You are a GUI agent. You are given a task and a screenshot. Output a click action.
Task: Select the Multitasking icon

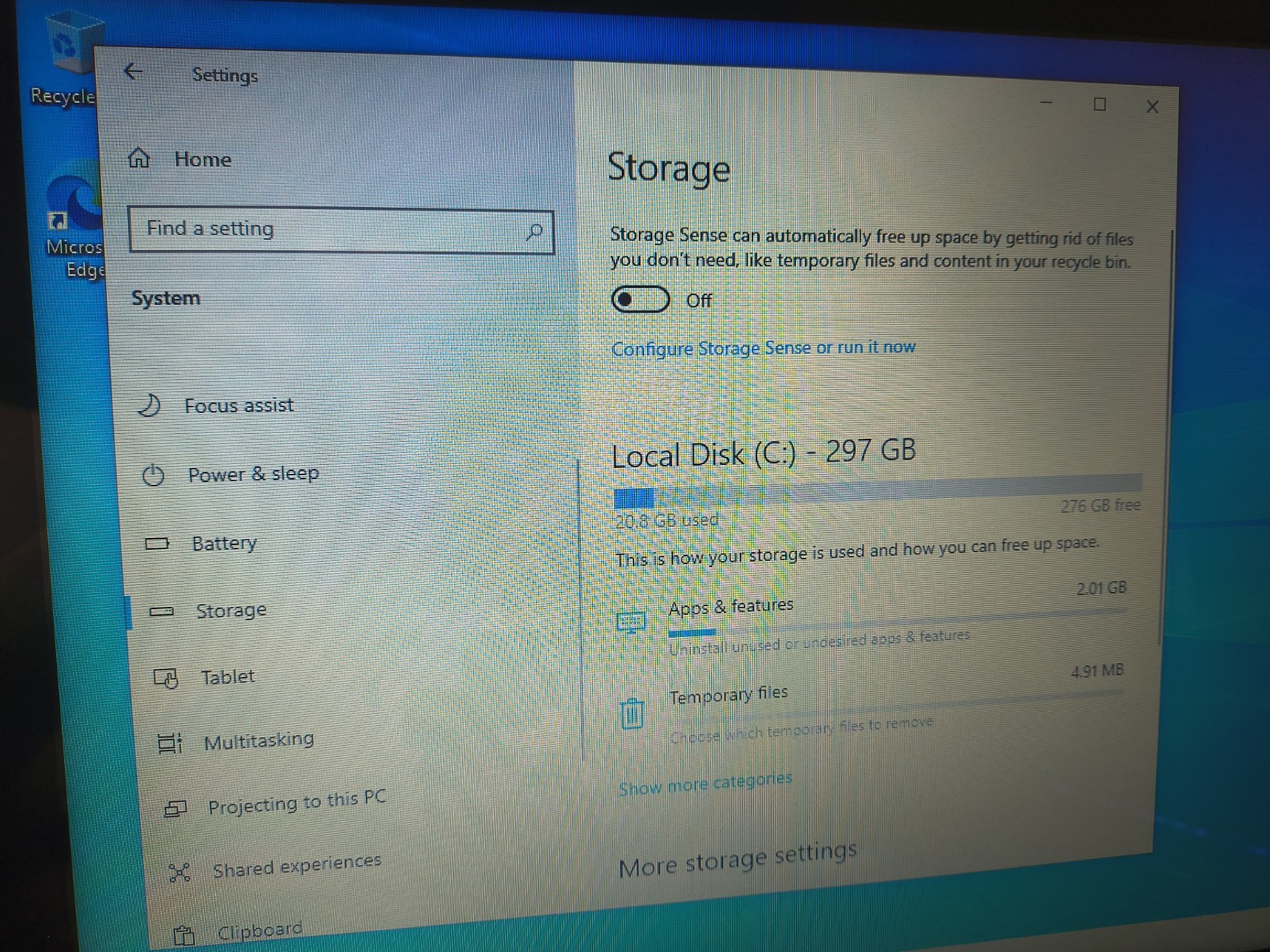coord(170,743)
